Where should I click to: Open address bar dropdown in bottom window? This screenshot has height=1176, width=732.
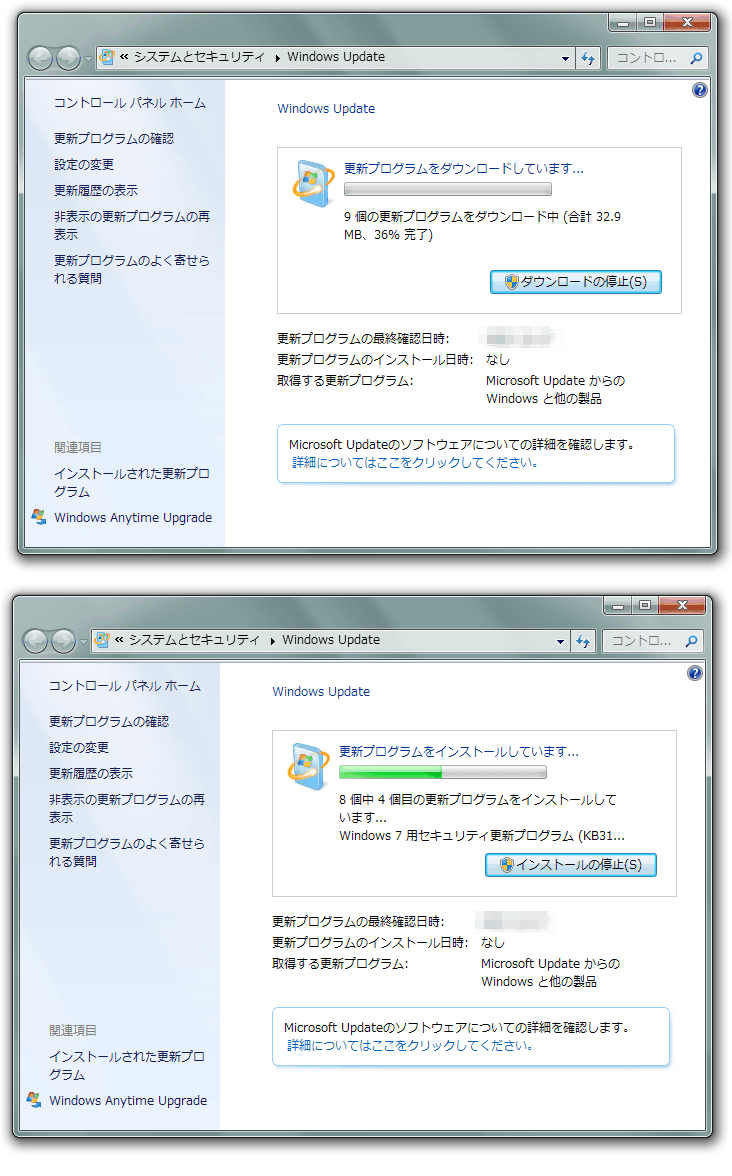[560, 641]
